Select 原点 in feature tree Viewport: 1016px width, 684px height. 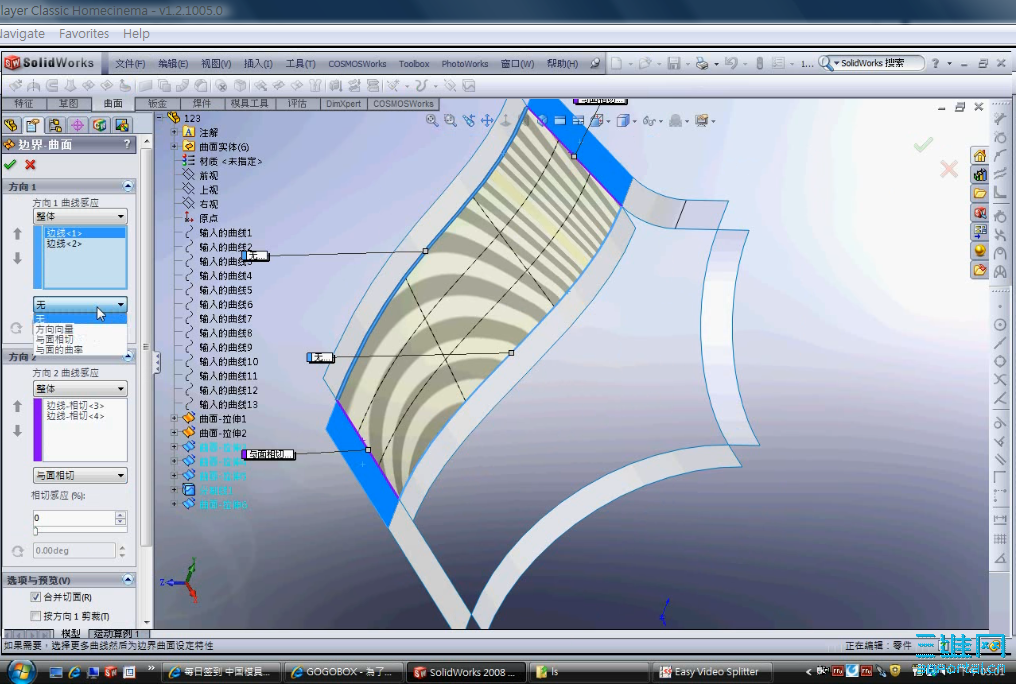(209, 218)
